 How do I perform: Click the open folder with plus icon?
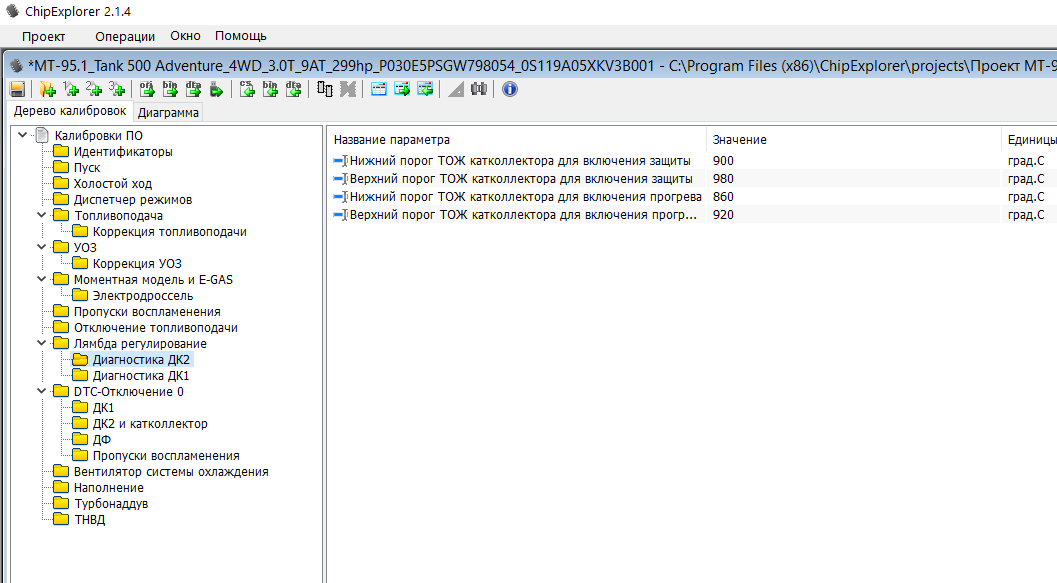coord(46,89)
